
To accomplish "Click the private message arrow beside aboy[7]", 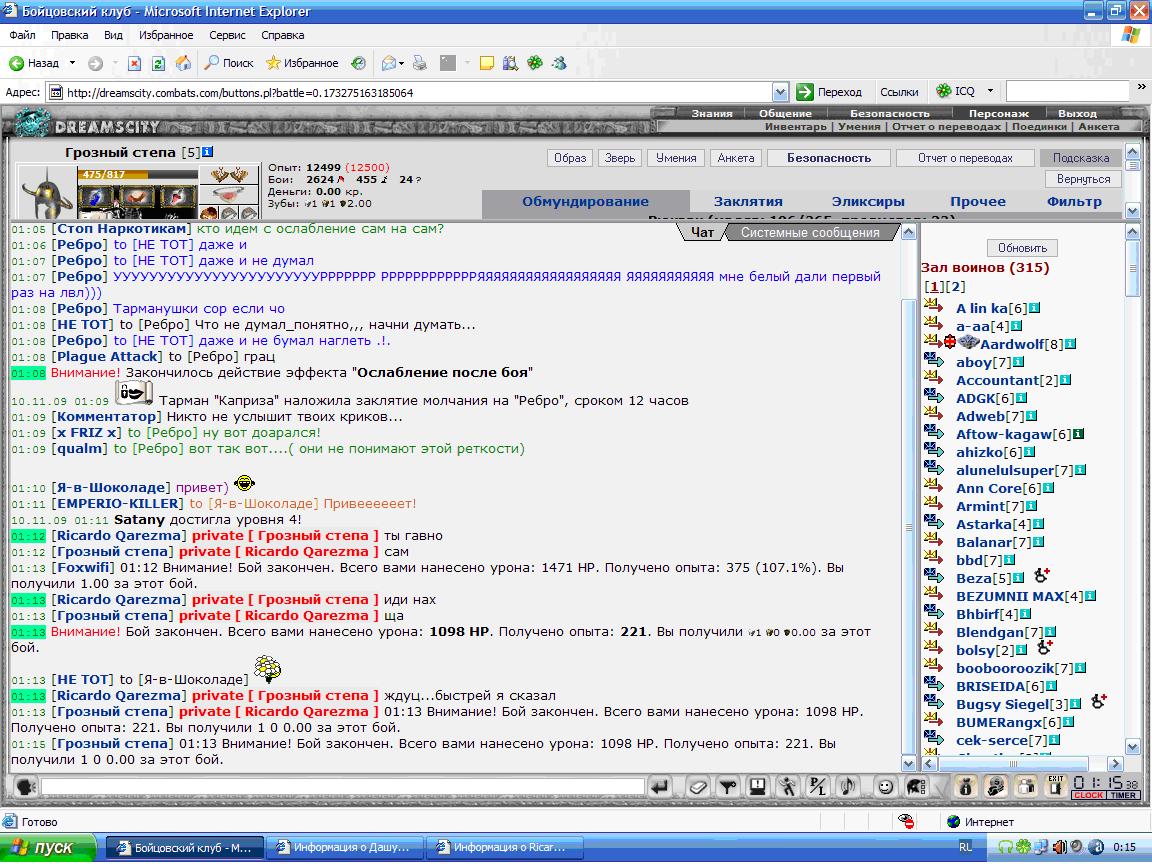I will pyautogui.click(x=933, y=361).
